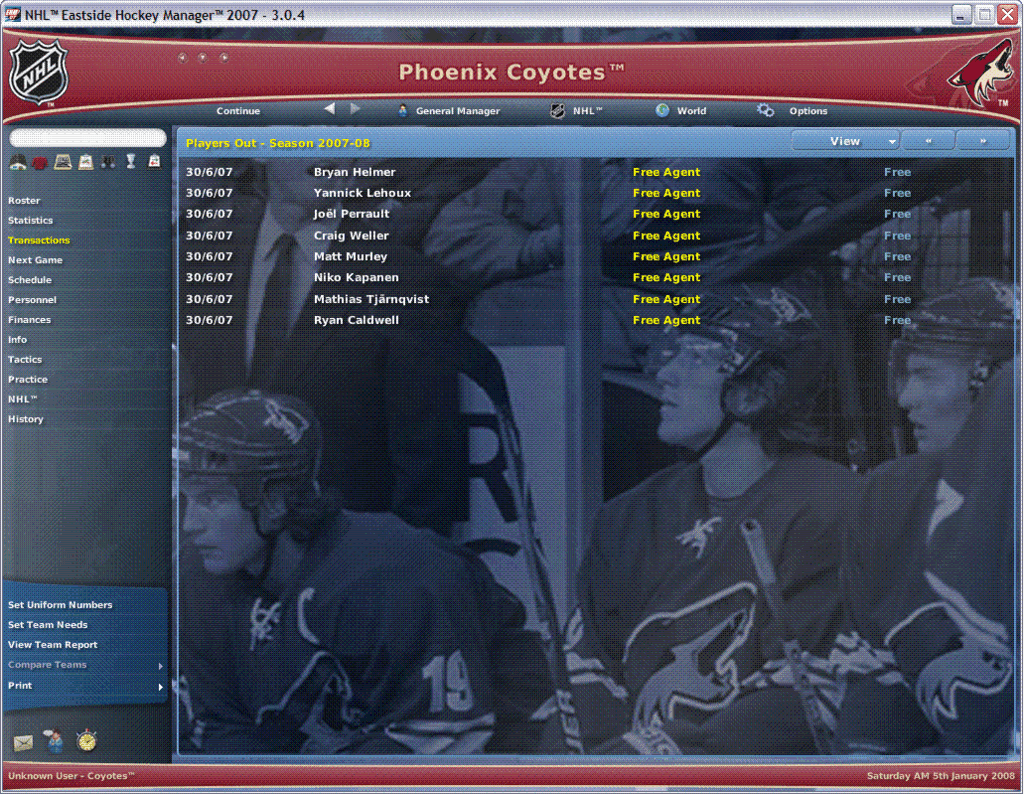Open player Yannick Lehoux
Screen dimensions: 1024x794
coord(362,193)
